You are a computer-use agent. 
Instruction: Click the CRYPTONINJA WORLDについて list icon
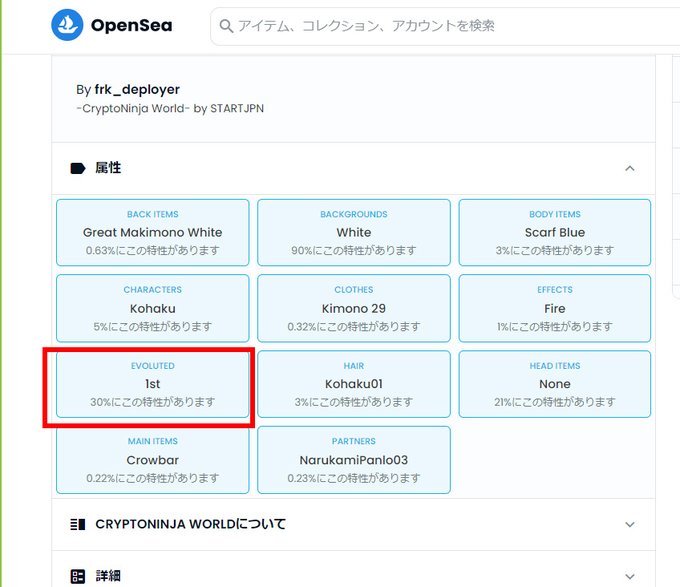click(x=78, y=525)
